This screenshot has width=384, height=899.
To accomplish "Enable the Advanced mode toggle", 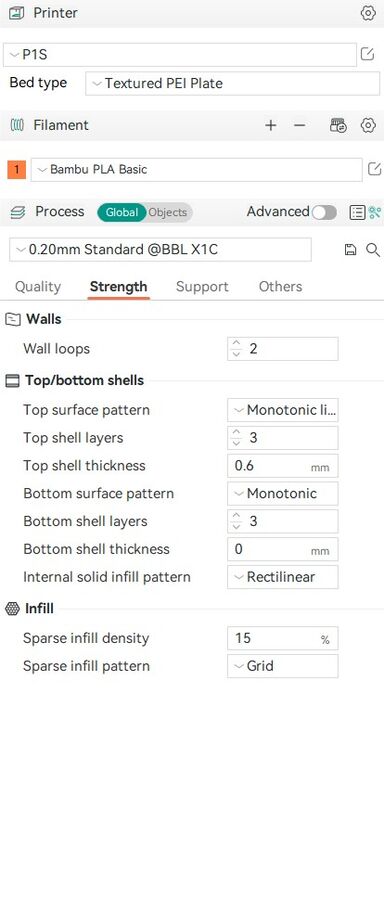I will click(x=324, y=213).
